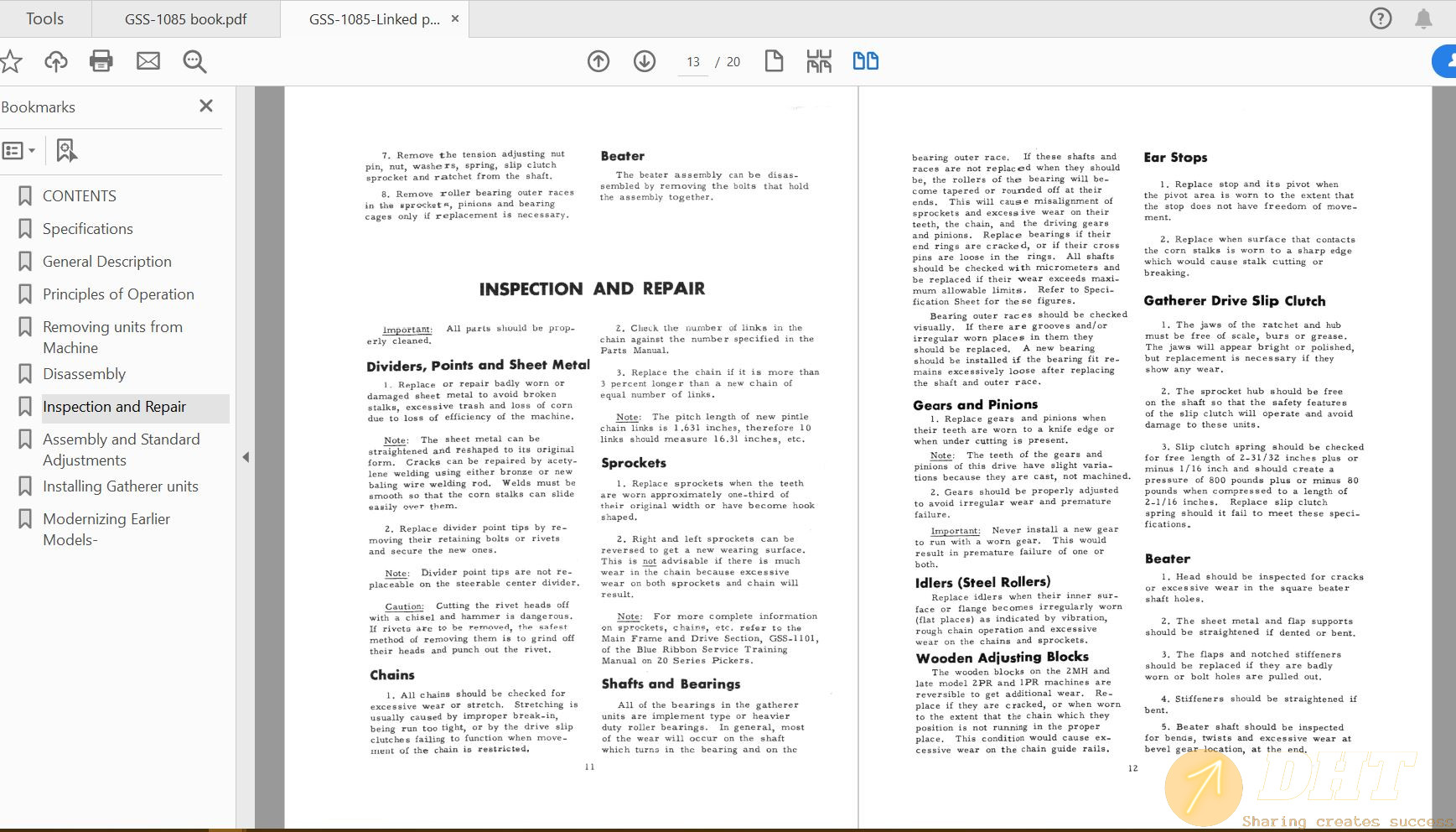Open the notifications bell
Screen dimensions: 1456x832
(1423, 18)
